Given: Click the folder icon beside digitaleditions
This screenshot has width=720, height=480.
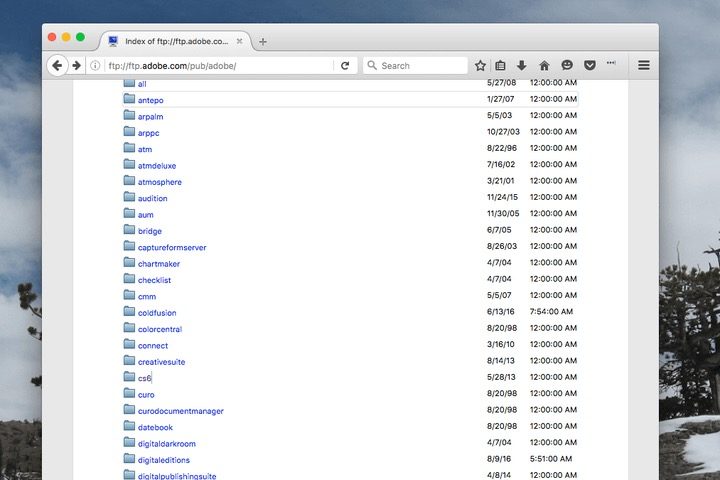Looking at the screenshot, I should click(129, 459).
